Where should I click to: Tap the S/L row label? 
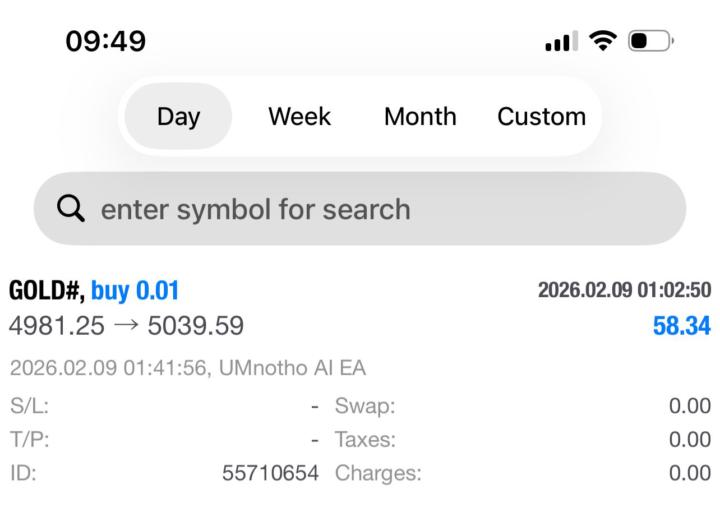29,406
